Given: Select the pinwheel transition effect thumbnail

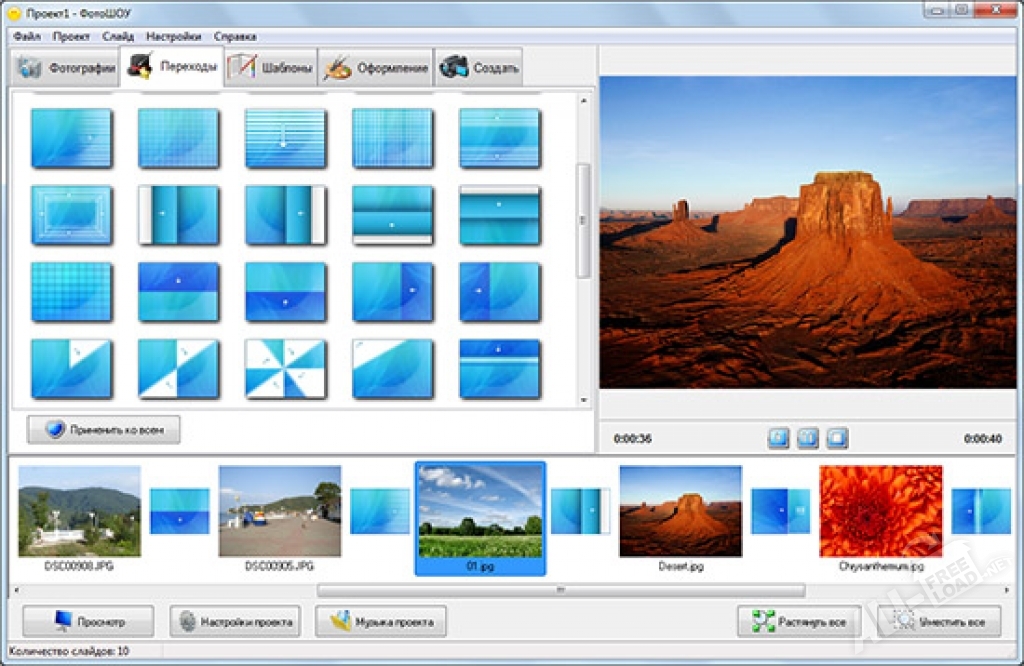Looking at the screenshot, I should tap(285, 369).
